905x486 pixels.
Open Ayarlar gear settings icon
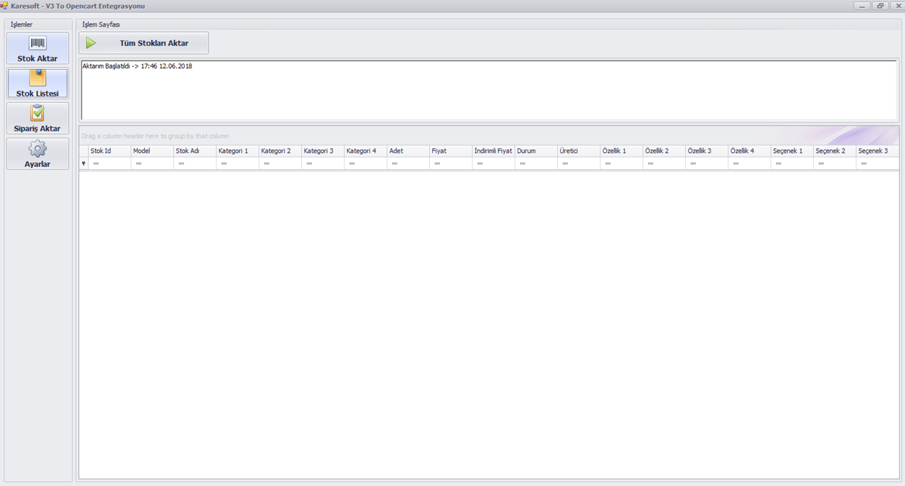38,149
